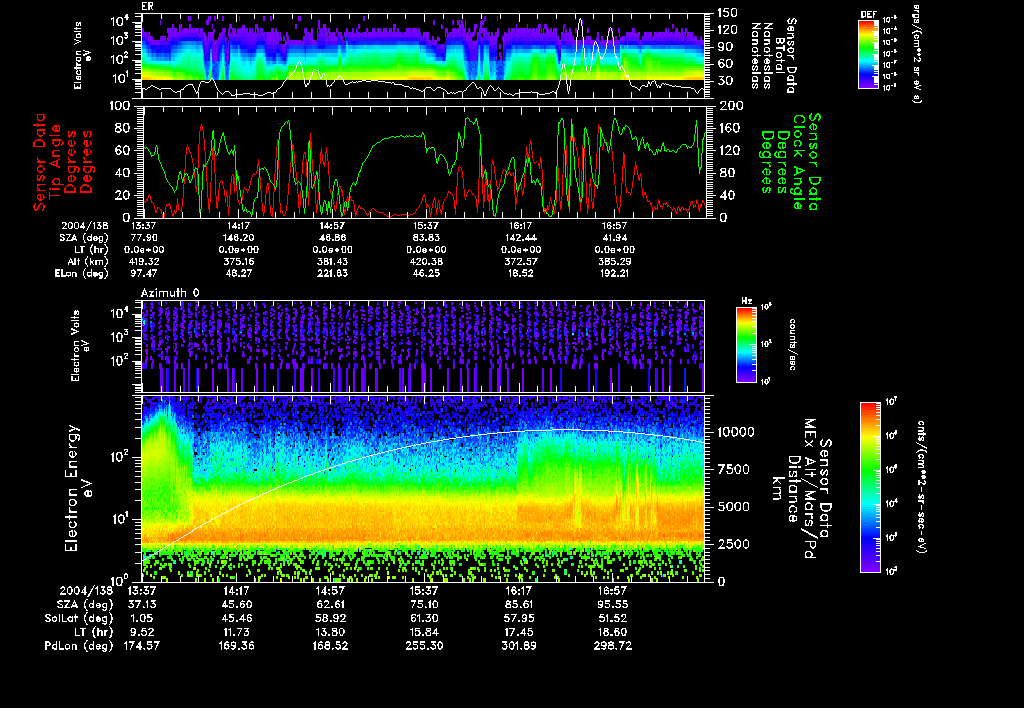Select the SolLat value 61.30
Screen dimensions: 1024x708
(x=424, y=618)
